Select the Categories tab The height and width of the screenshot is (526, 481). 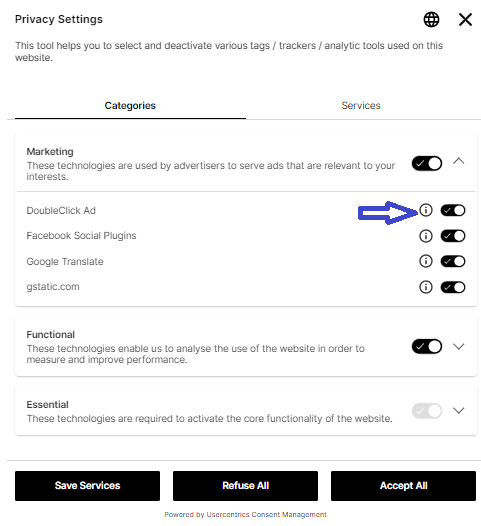coord(130,106)
